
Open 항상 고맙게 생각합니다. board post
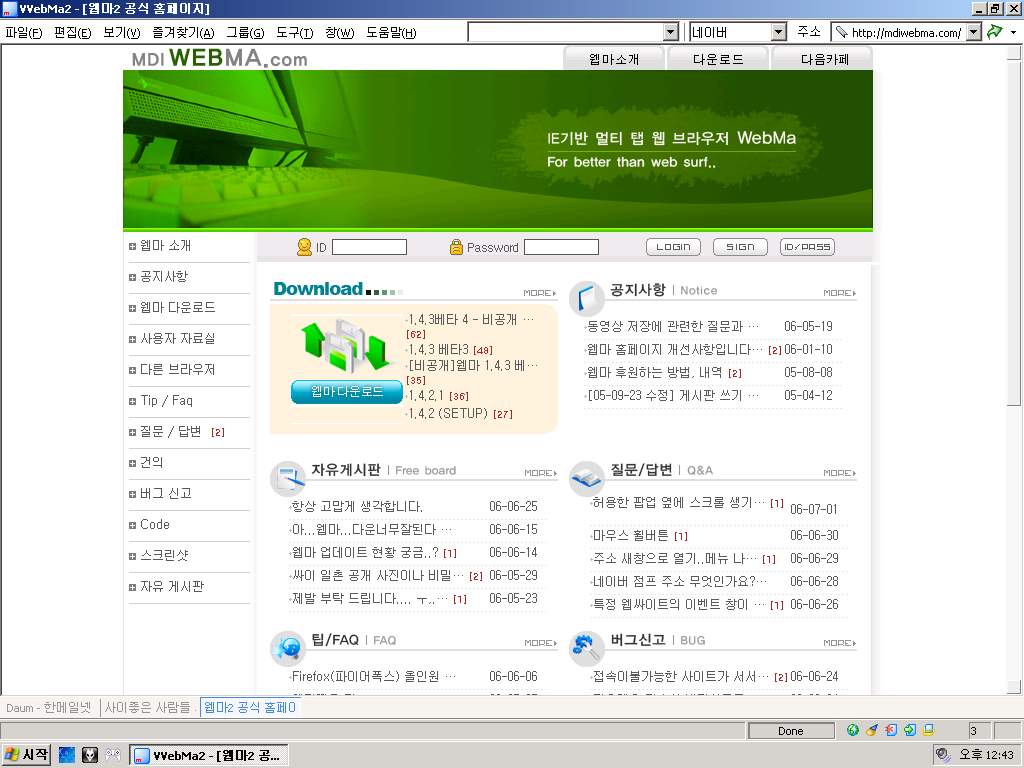click(357, 506)
